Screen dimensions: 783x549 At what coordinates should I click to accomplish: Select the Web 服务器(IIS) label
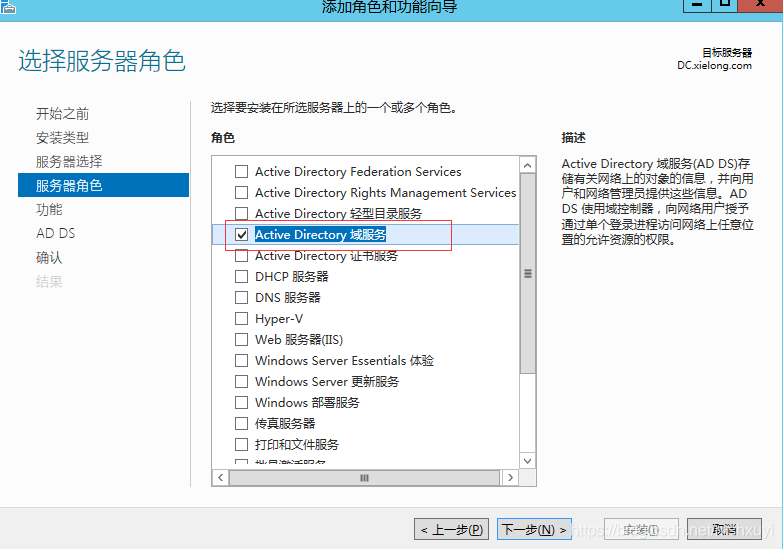[x=299, y=339]
